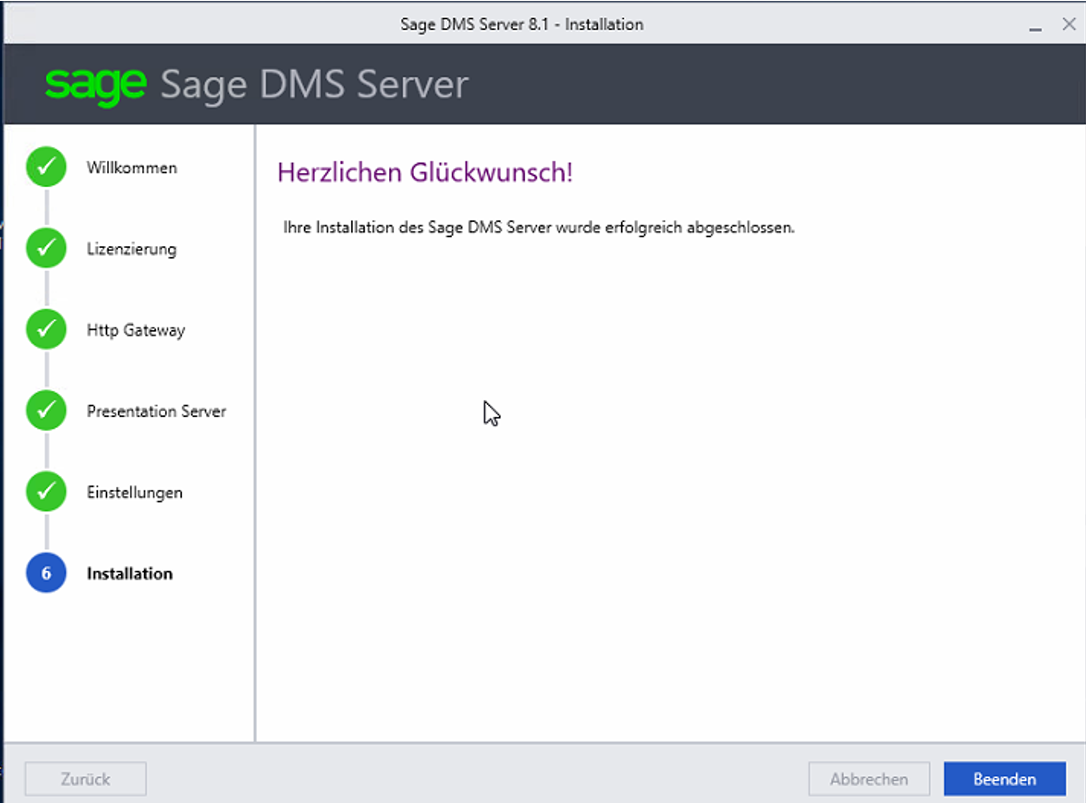Click the installation success message text
Viewport: 1086px width, 803px height.
[x=539, y=227]
